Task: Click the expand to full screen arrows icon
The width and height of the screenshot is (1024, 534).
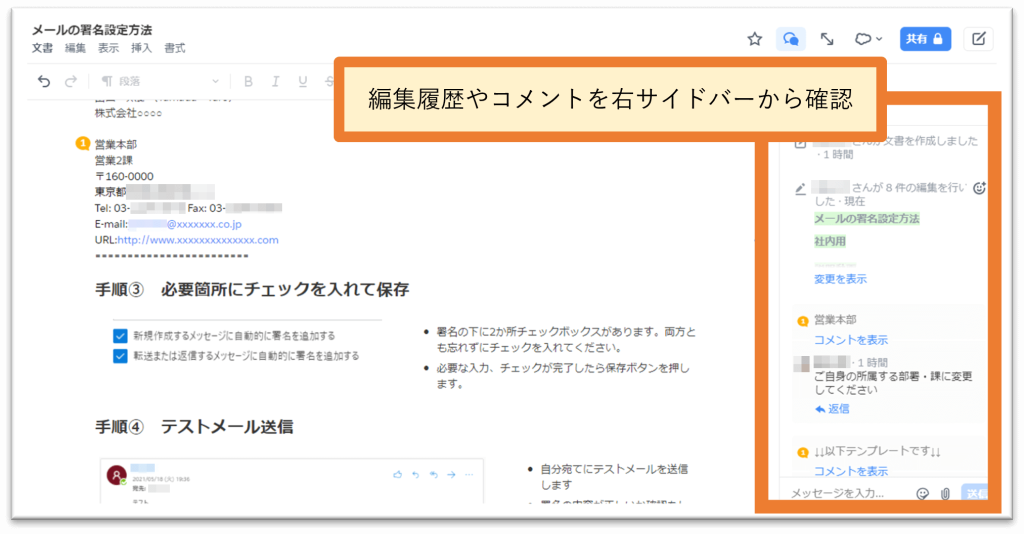Action: point(827,39)
